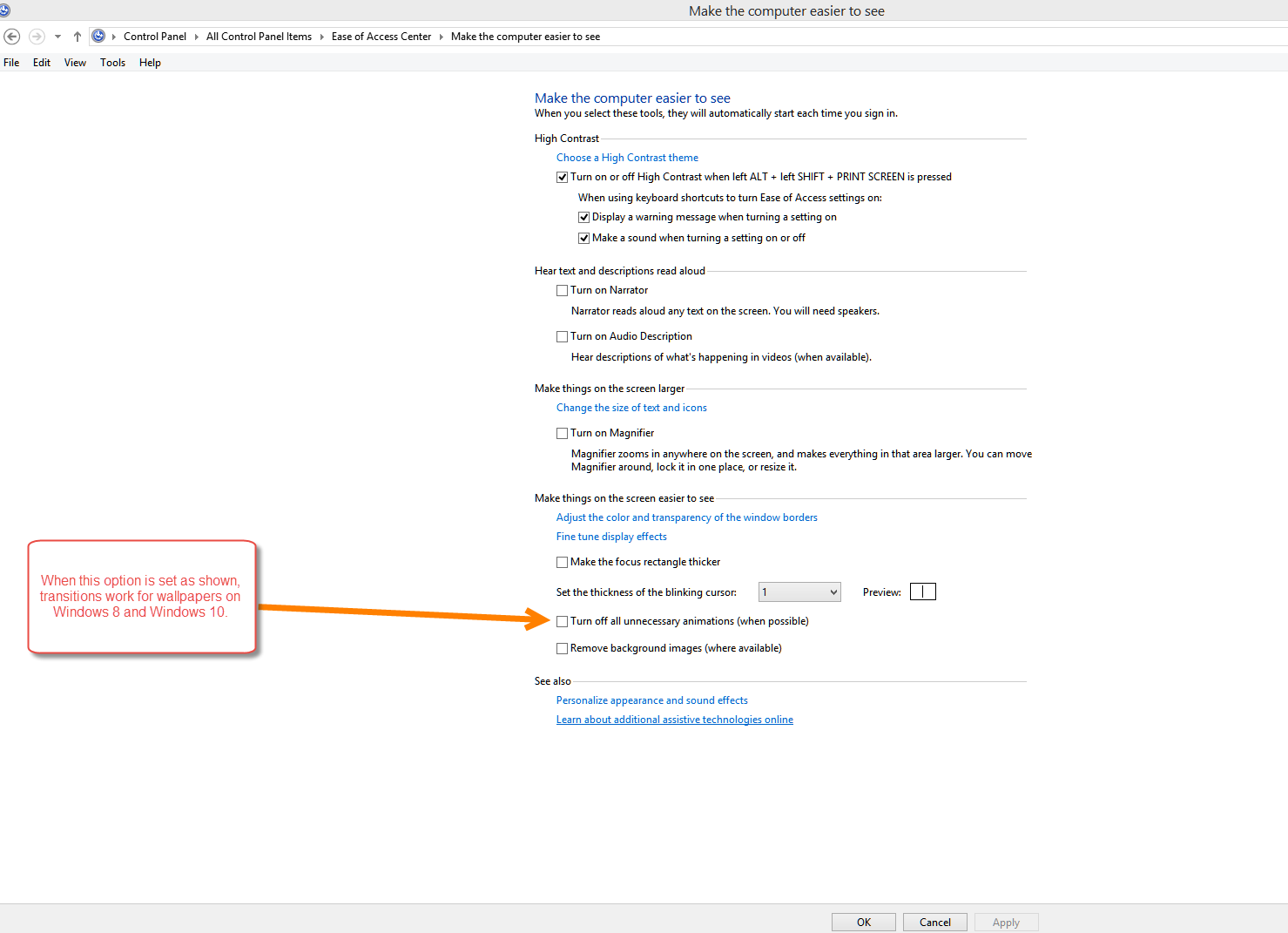The height and width of the screenshot is (933, 1288).
Task: Click the window icon in title bar
Action: pyautogui.click(x=4, y=10)
